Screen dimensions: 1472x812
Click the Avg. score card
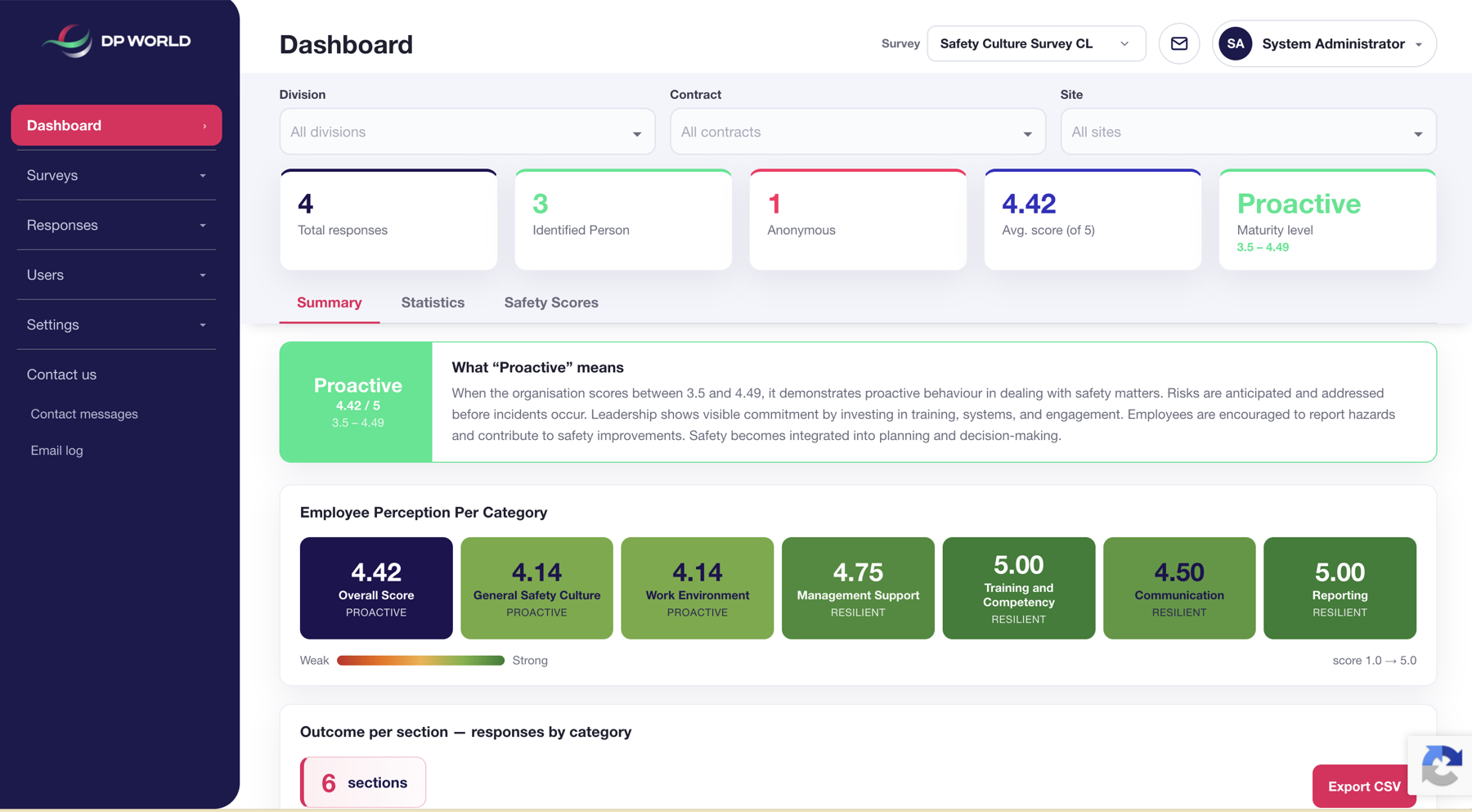pyautogui.click(x=1093, y=219)
